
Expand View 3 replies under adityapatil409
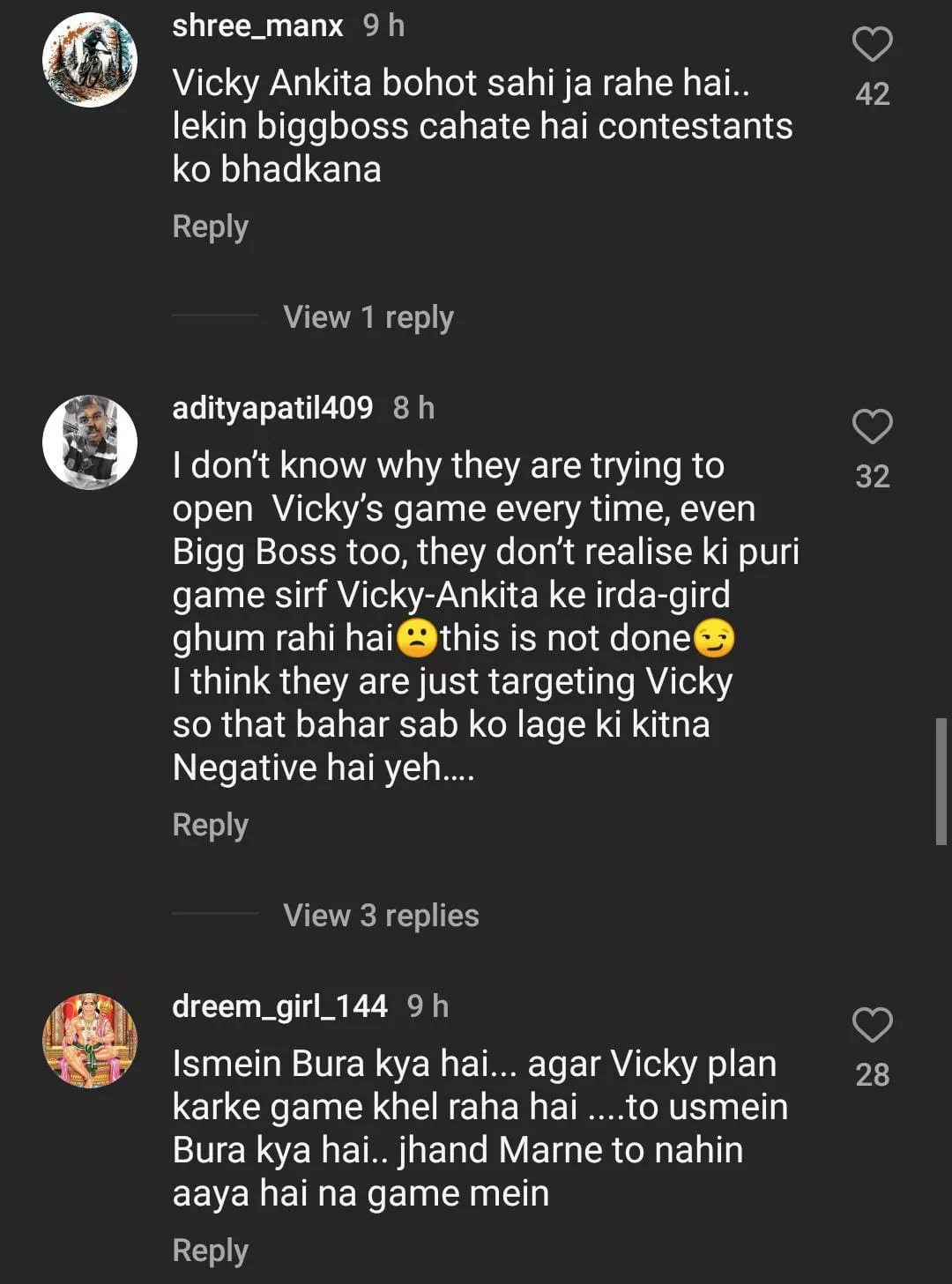pos(381,916)
